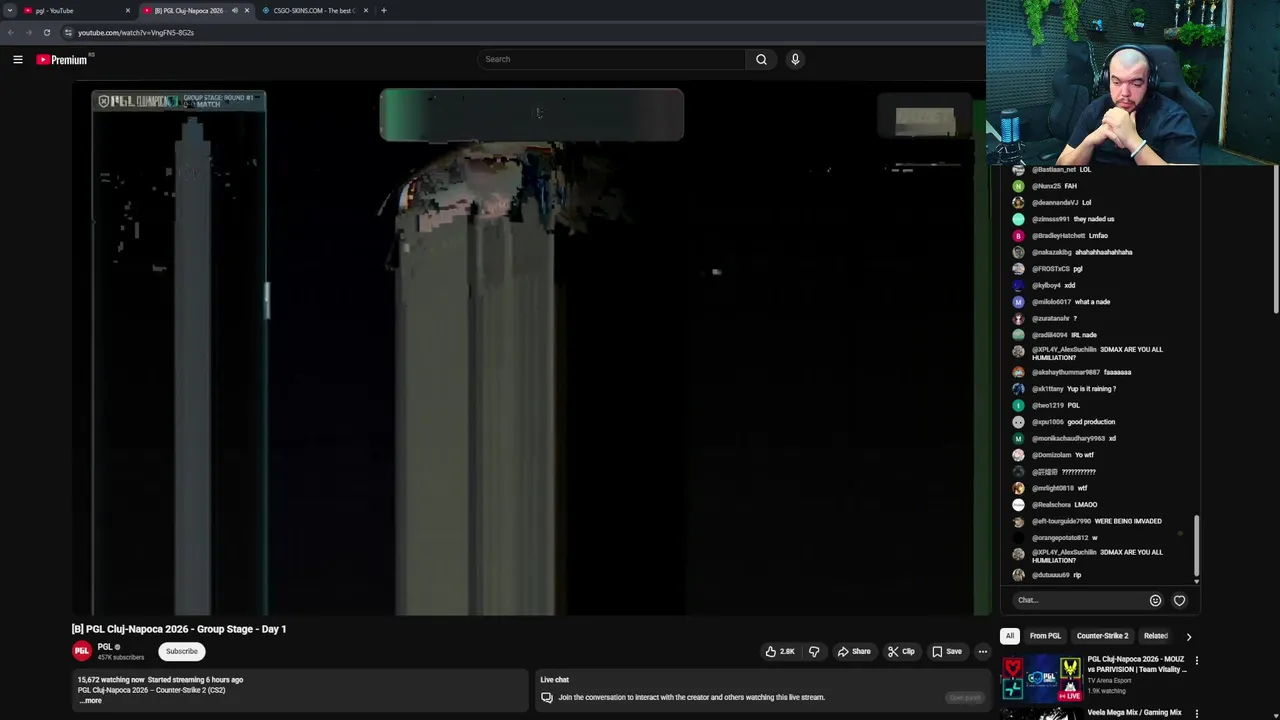1280x720 pixels.
Task: Switch to CSGO-SKINS.COM tab
Action: [313, 10]
